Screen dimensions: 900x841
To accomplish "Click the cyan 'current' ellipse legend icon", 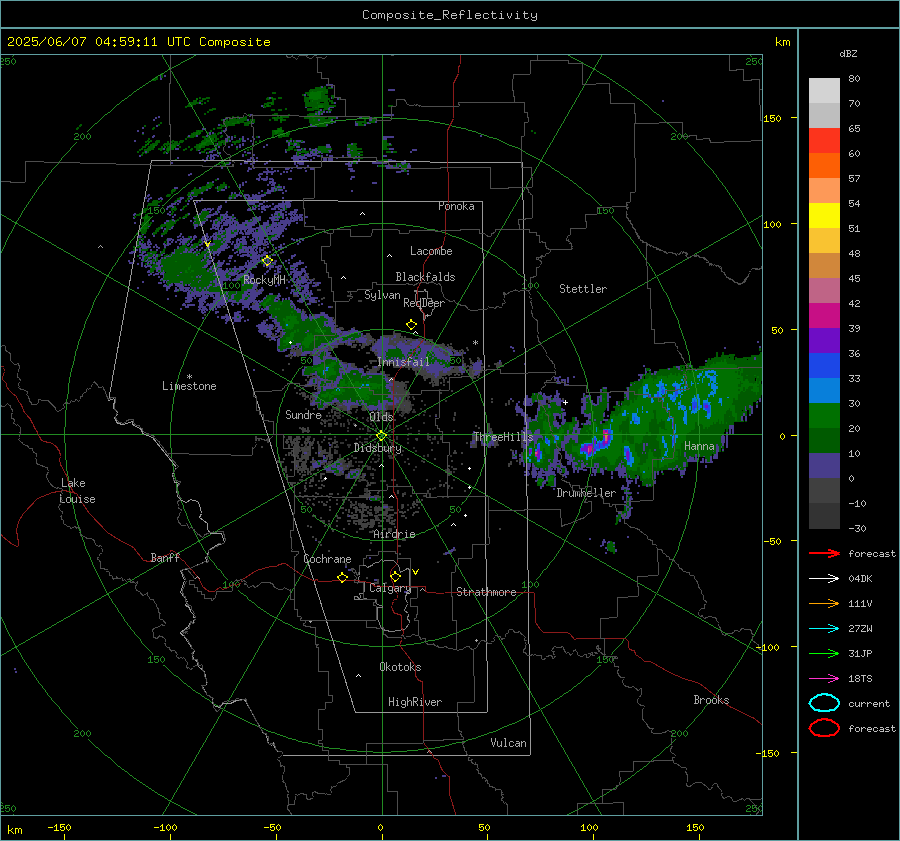I will (824, 703).
